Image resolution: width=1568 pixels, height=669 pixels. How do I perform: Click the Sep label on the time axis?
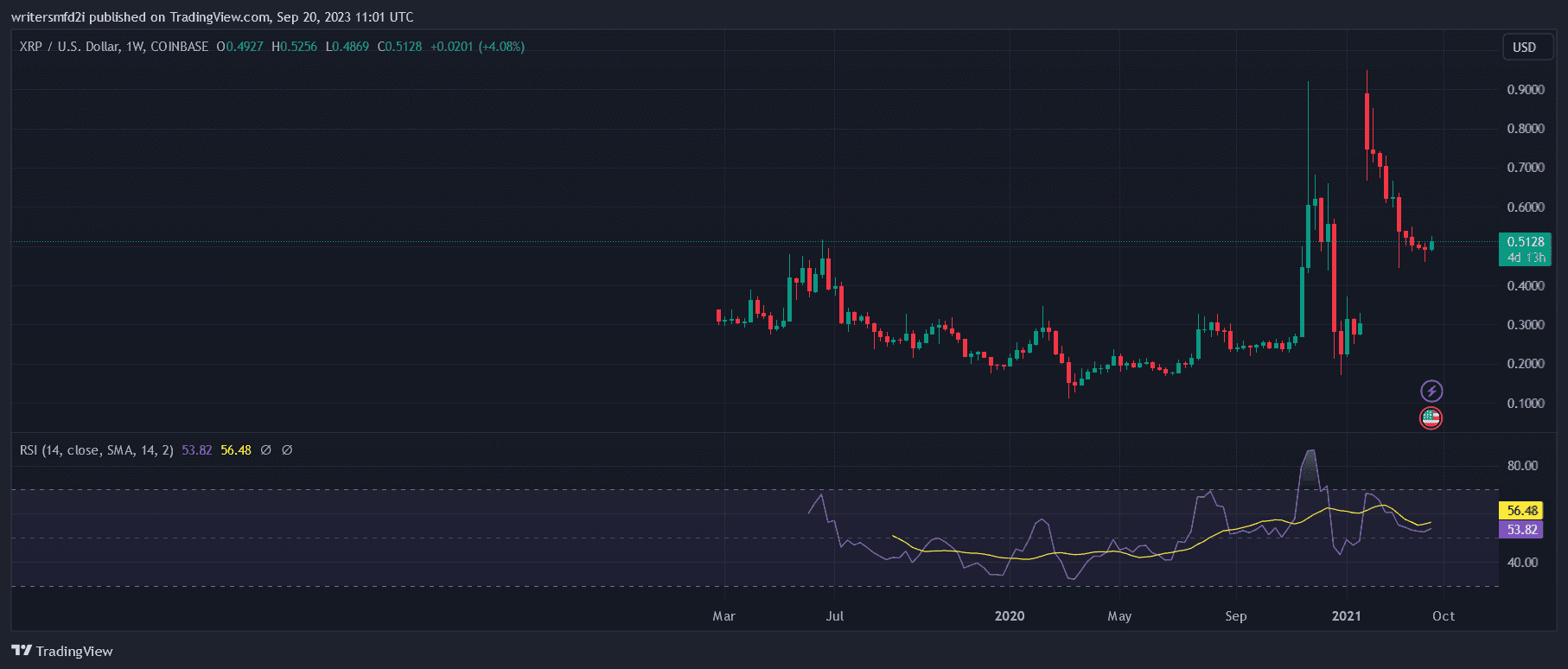(1236, 616)
